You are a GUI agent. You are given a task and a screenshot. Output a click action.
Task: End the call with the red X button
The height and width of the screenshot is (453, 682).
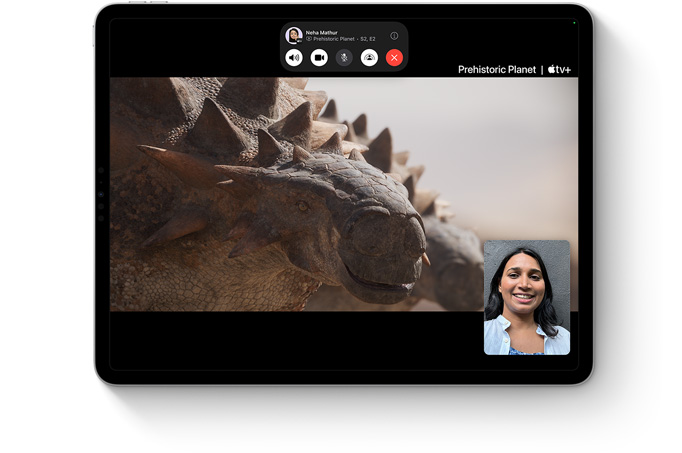coord(394,57)
